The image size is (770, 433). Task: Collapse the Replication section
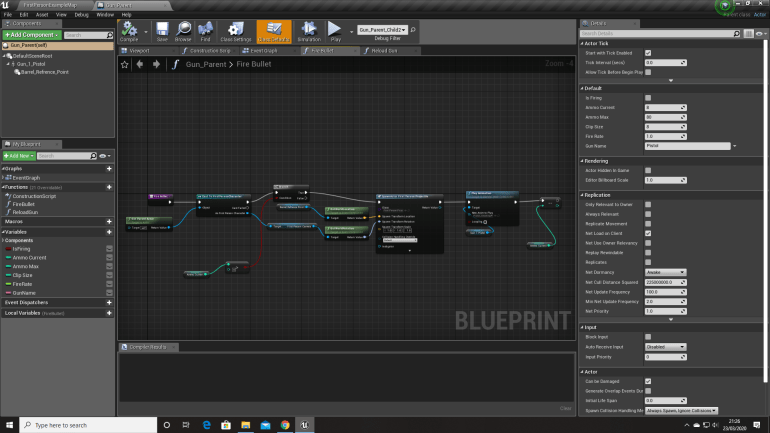(582, 195)
